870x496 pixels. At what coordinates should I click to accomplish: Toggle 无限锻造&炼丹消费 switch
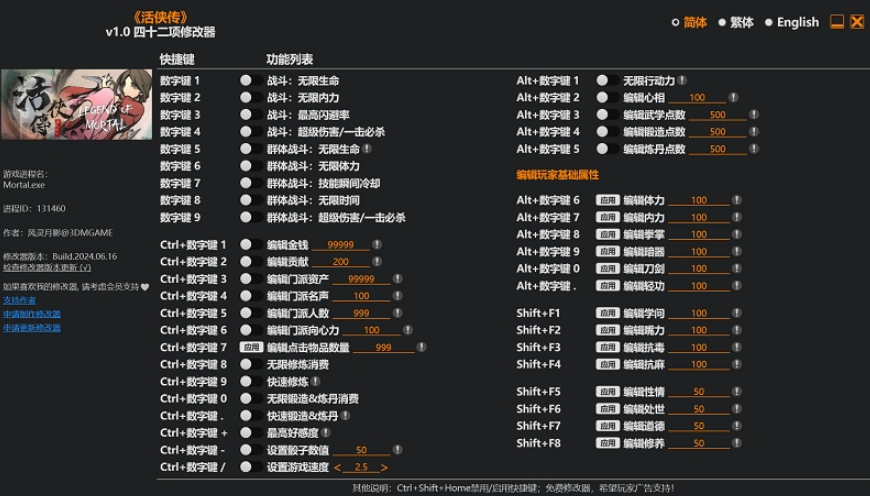coord(251,398)
